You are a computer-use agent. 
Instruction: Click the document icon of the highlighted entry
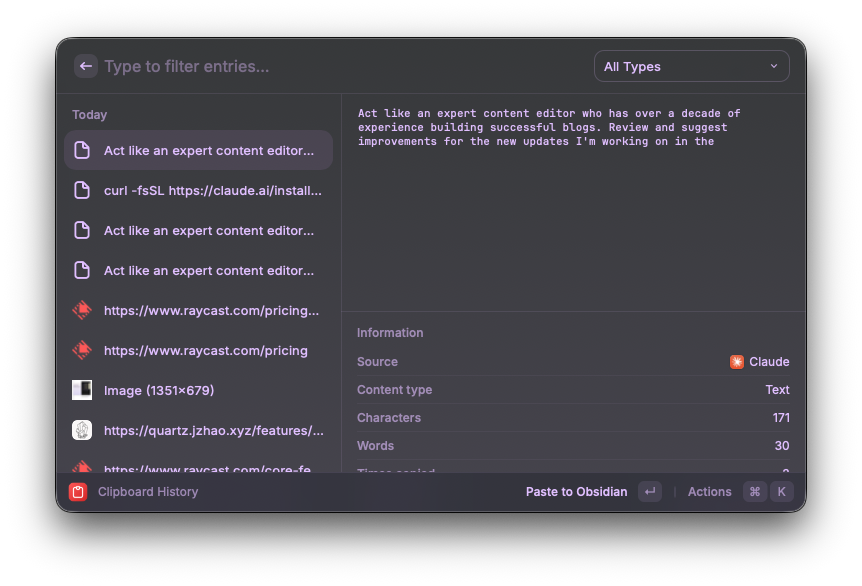(82, 150)
